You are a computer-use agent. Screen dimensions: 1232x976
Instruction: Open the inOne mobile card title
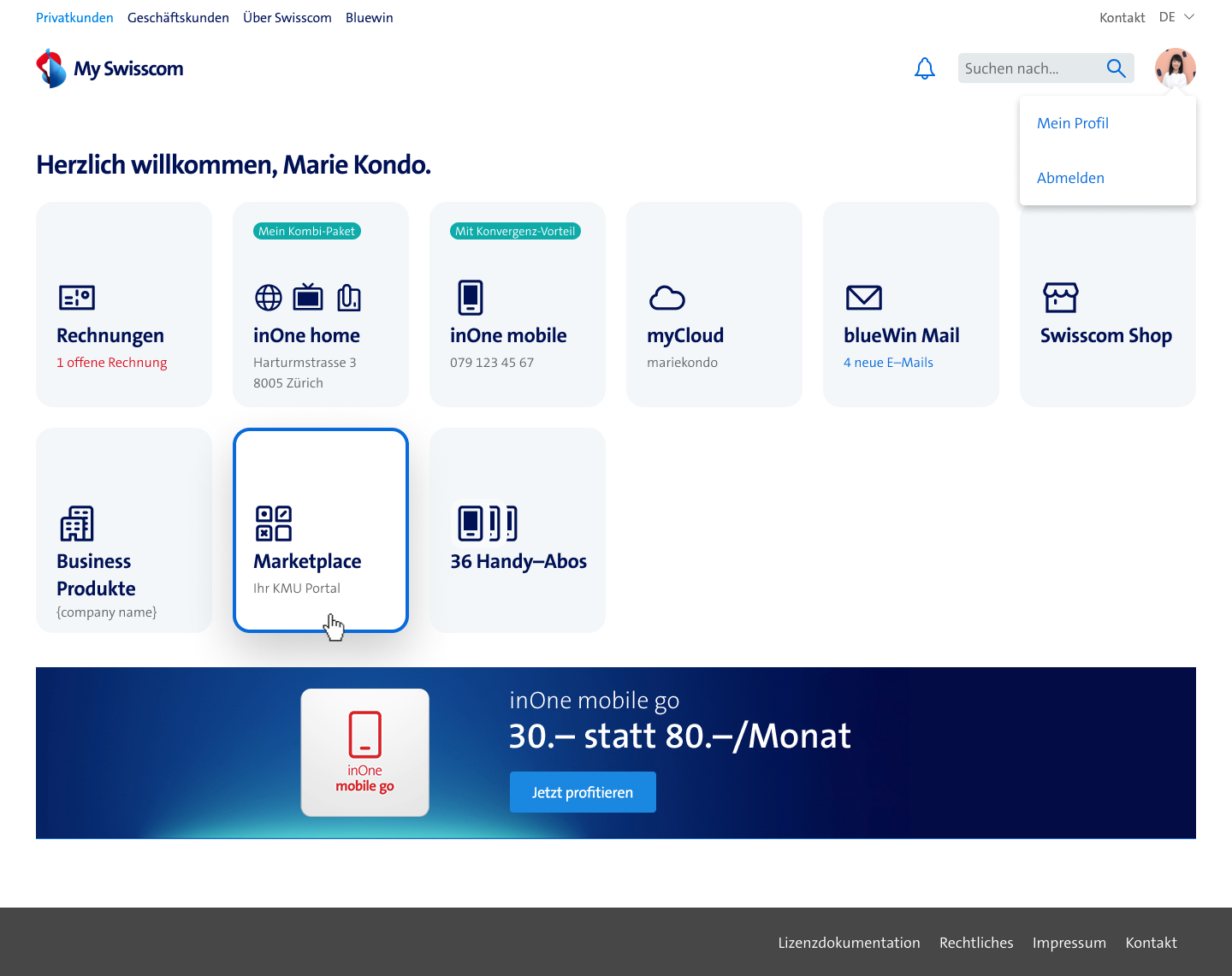pos(508,335)
